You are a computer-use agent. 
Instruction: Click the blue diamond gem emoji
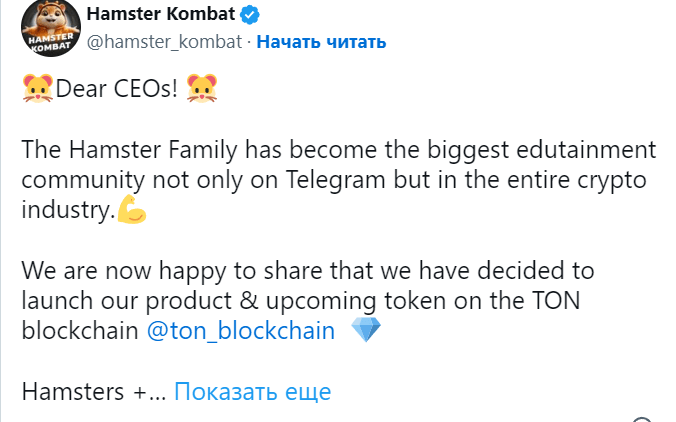coord(366,330)
